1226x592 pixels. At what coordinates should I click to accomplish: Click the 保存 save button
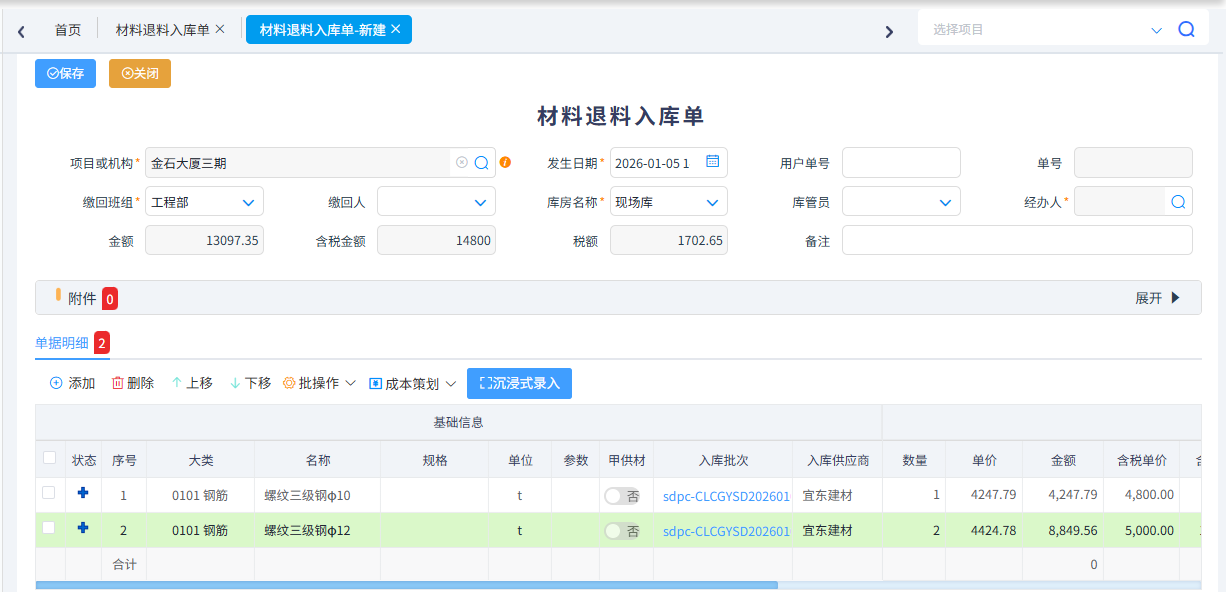coord(64,73)
